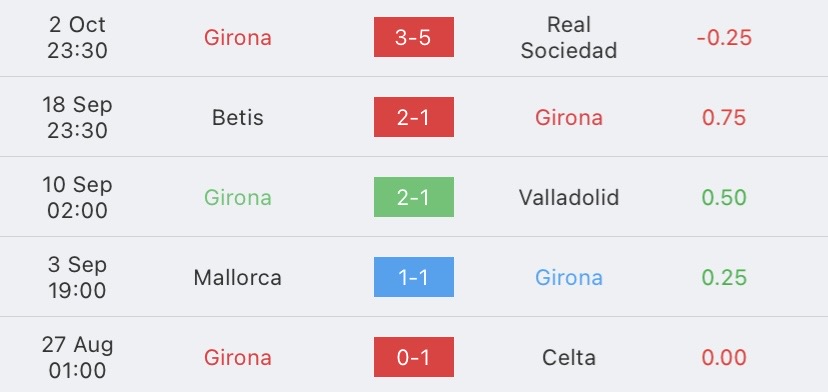This screenshot has height=392, width=828.
Task: Select Valladolid team name
Action: point(569,197)
